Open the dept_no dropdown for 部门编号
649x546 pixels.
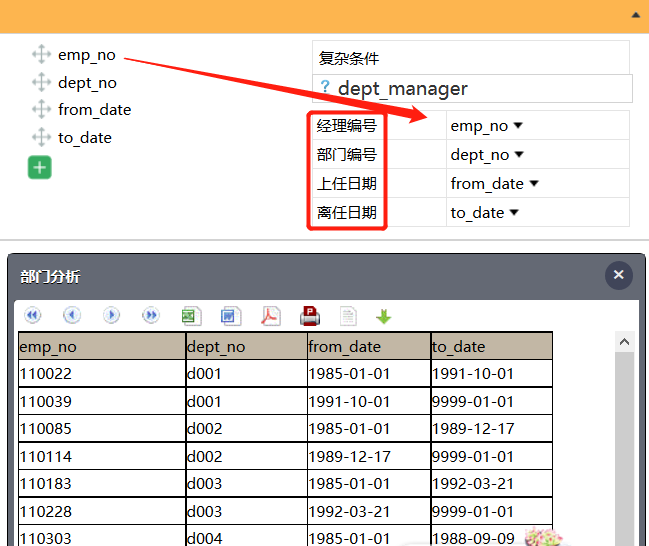point(518,155)
